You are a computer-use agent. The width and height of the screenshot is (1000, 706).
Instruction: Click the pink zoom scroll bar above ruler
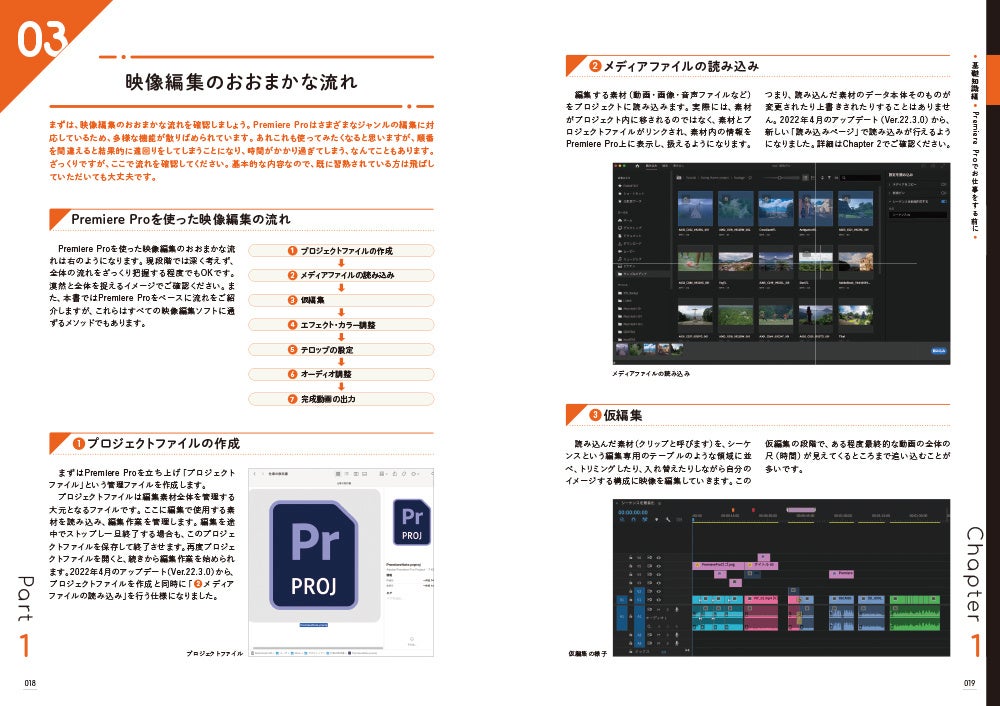coord(801,510)
